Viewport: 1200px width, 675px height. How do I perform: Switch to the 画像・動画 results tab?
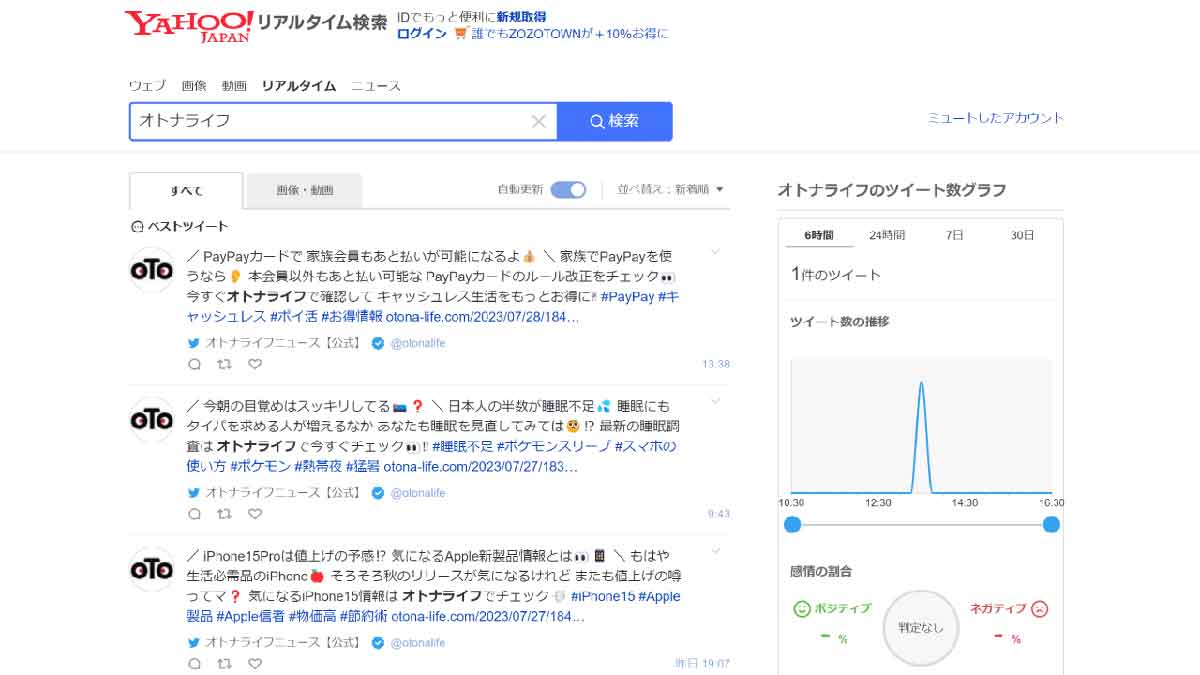point(305,190)
